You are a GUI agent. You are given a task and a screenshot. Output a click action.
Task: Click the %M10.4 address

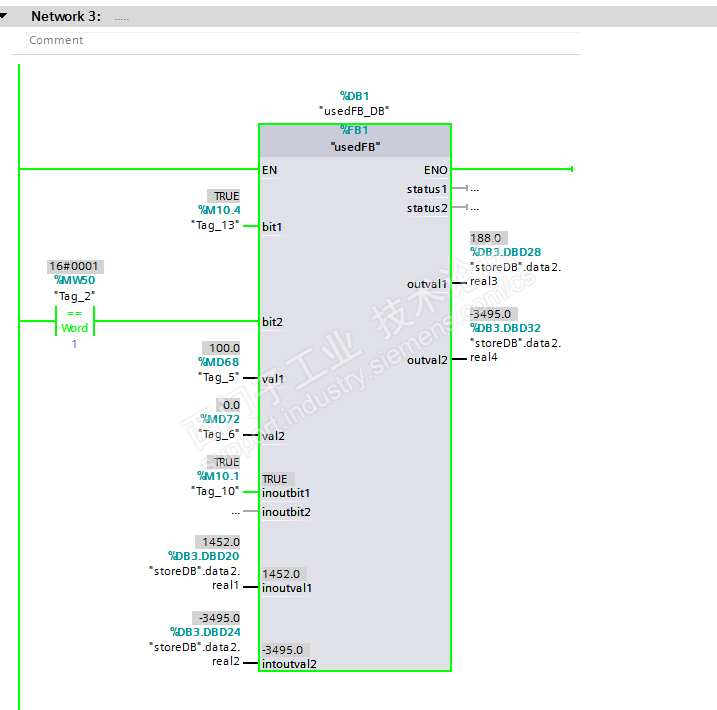pyautogui.click(x=219, y=210)
